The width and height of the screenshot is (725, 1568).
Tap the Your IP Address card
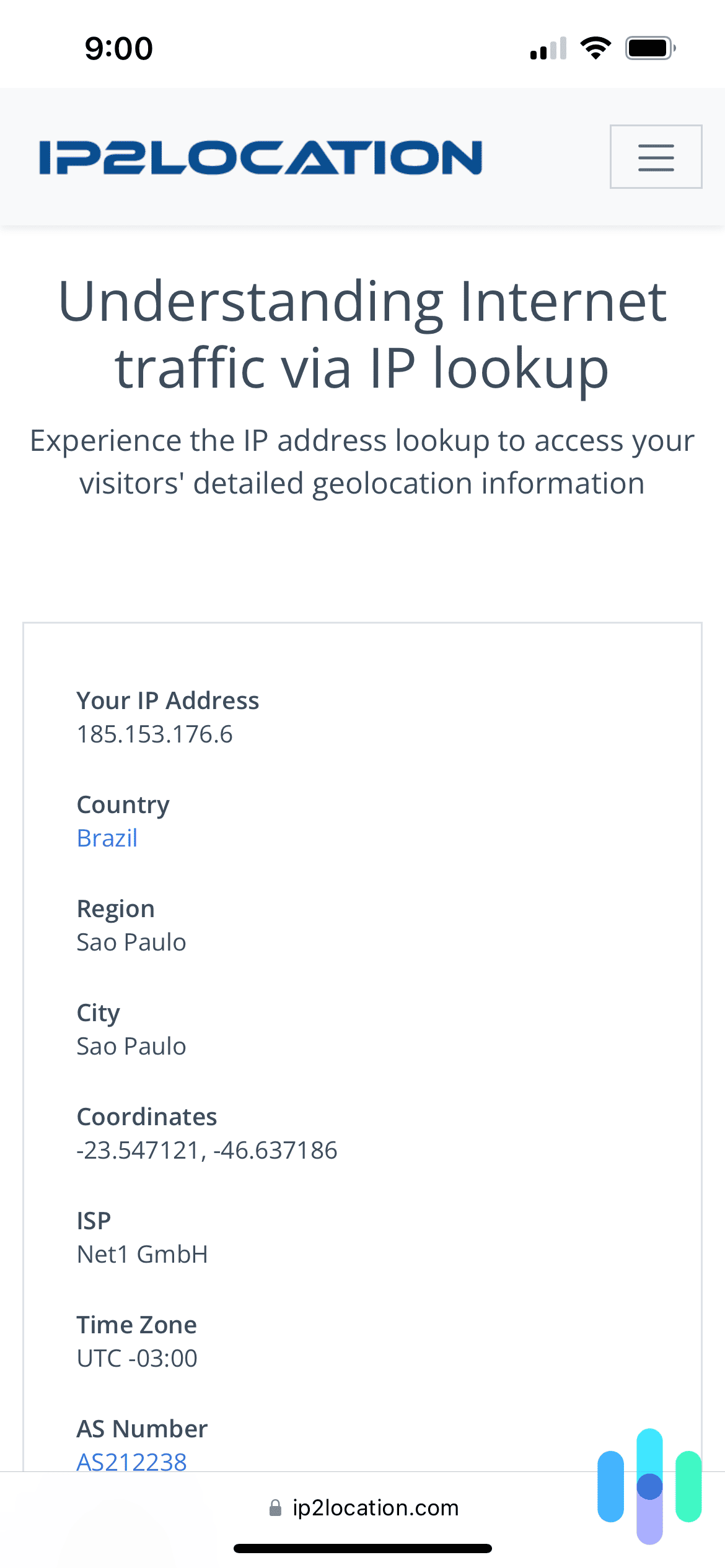pyautogui.click(x=168, y=700)
